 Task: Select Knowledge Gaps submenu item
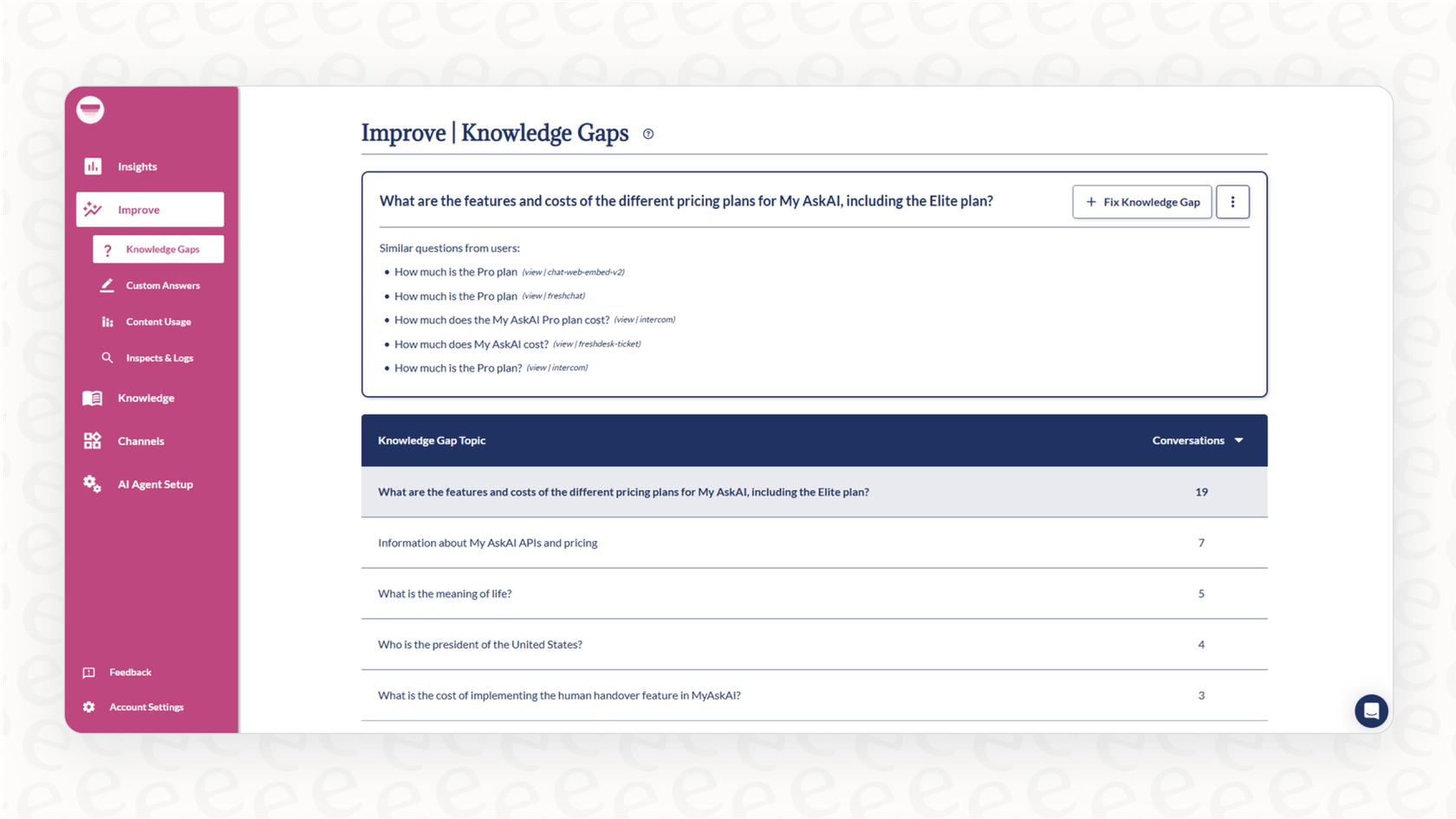pyautogui.click(x=162, y=250)
